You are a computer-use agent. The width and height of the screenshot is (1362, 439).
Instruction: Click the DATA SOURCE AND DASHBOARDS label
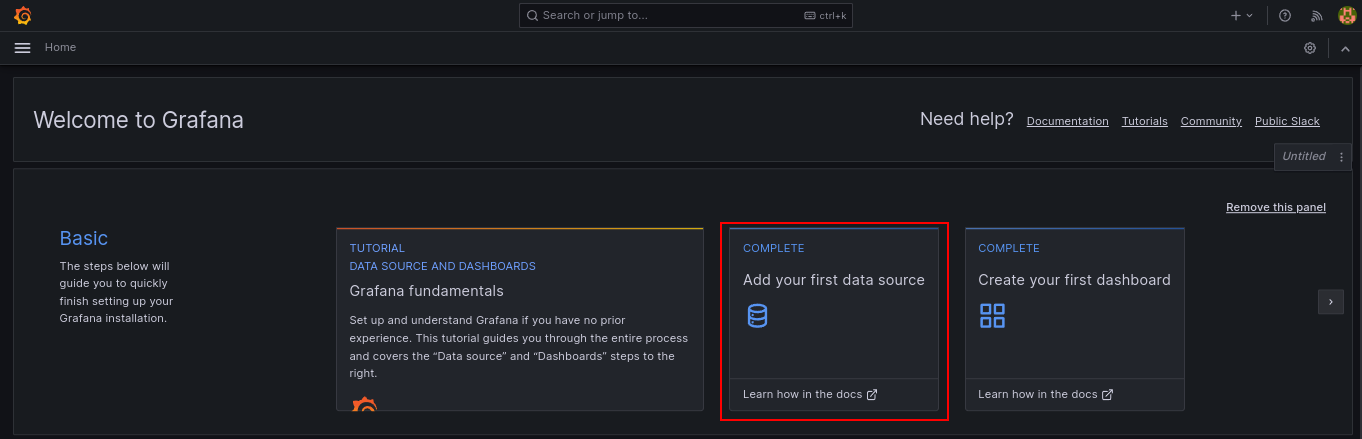click(x=443, y=266)
